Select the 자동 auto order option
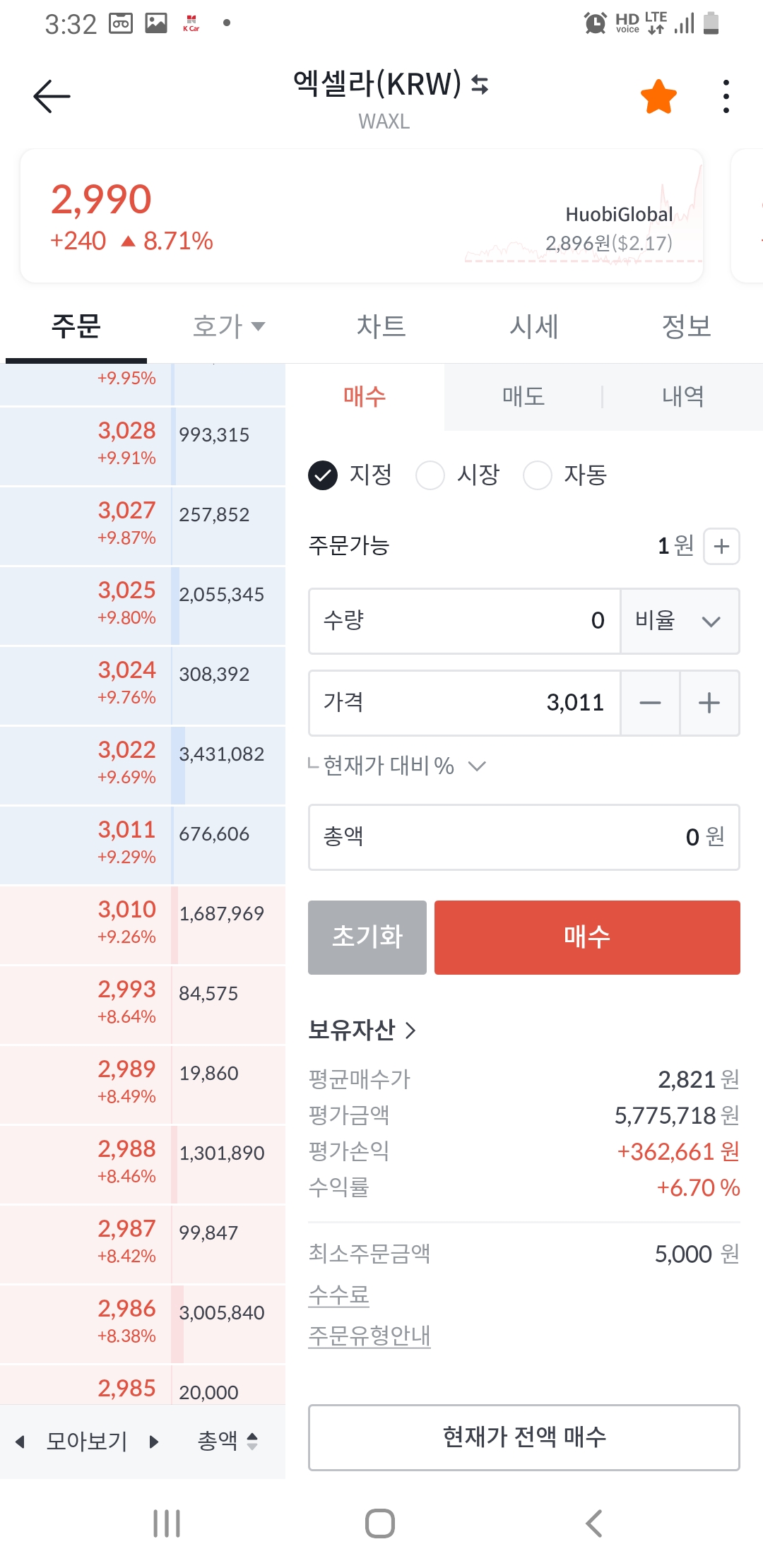 (x=538, y=475)
